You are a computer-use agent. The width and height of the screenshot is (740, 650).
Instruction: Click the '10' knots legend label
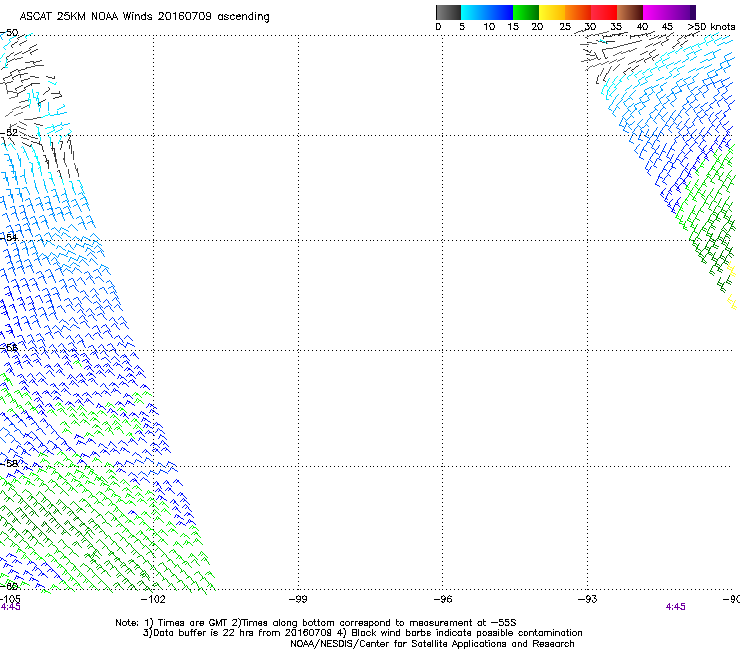click(x=489, y=27)
